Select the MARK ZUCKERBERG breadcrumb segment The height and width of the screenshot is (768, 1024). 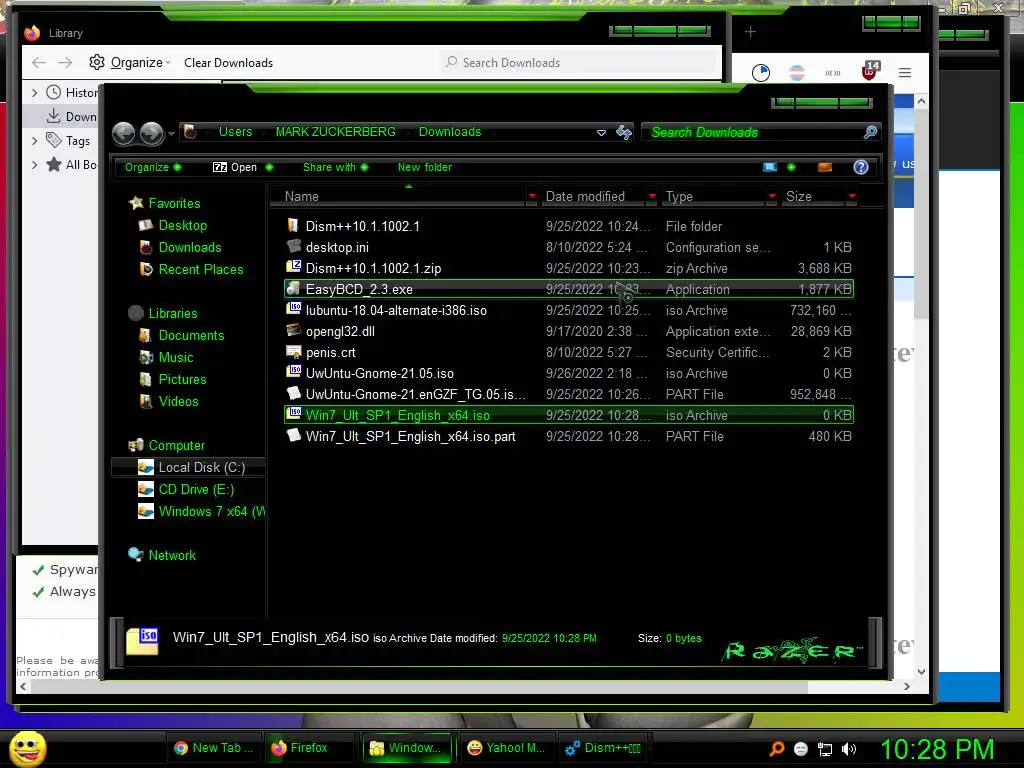(x=336, y=132)
